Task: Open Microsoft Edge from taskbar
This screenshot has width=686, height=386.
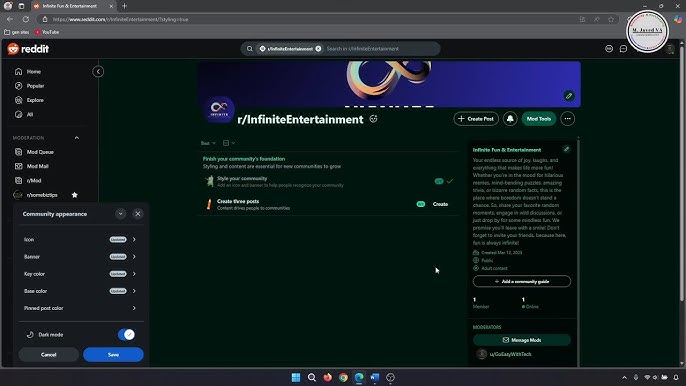Action: click(359, 377)
